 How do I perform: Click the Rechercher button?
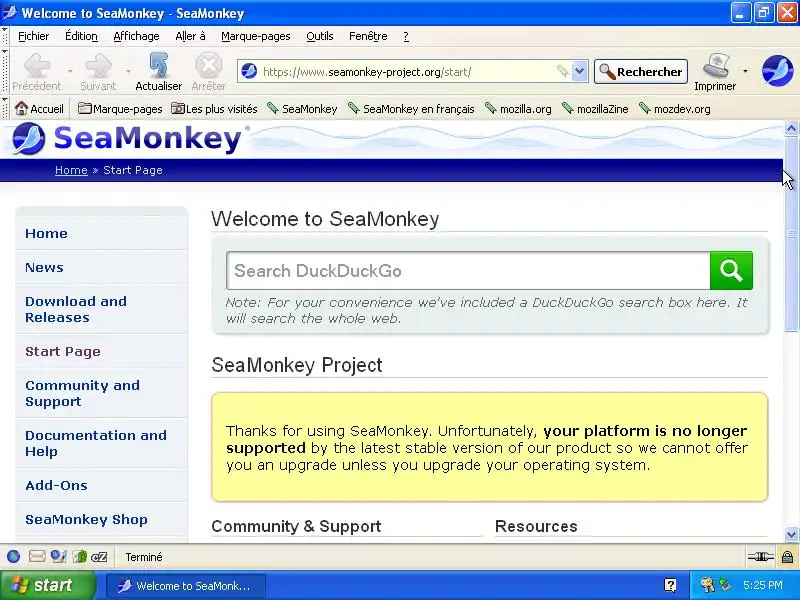pyautogui.click(x=641, y=71)
